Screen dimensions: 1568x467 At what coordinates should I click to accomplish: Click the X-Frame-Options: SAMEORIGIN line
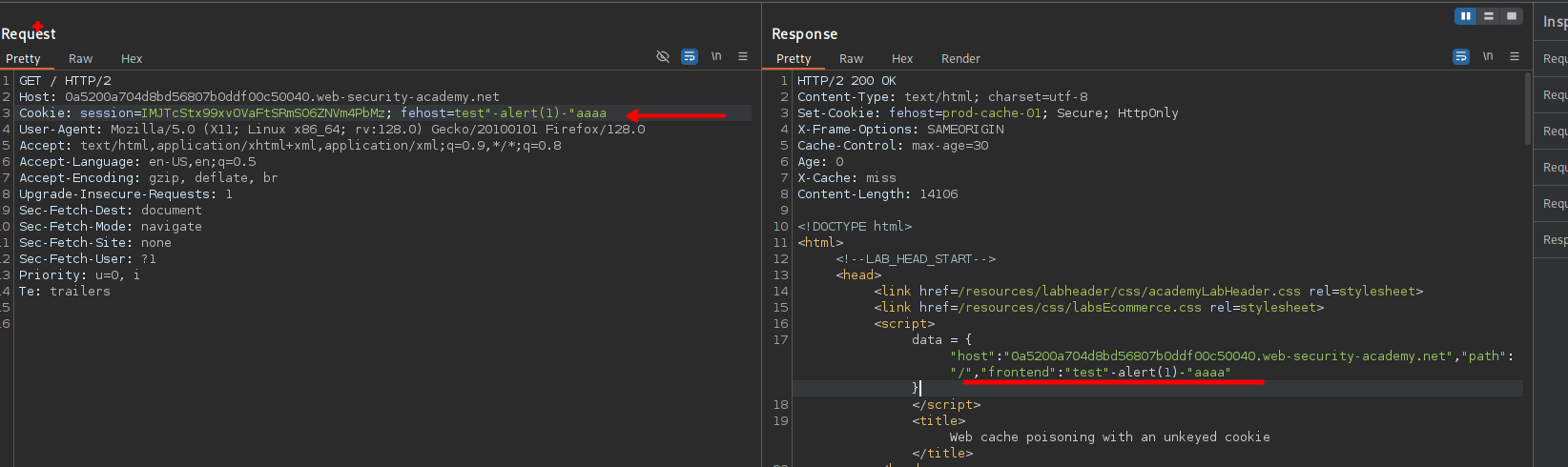(900, 130)
